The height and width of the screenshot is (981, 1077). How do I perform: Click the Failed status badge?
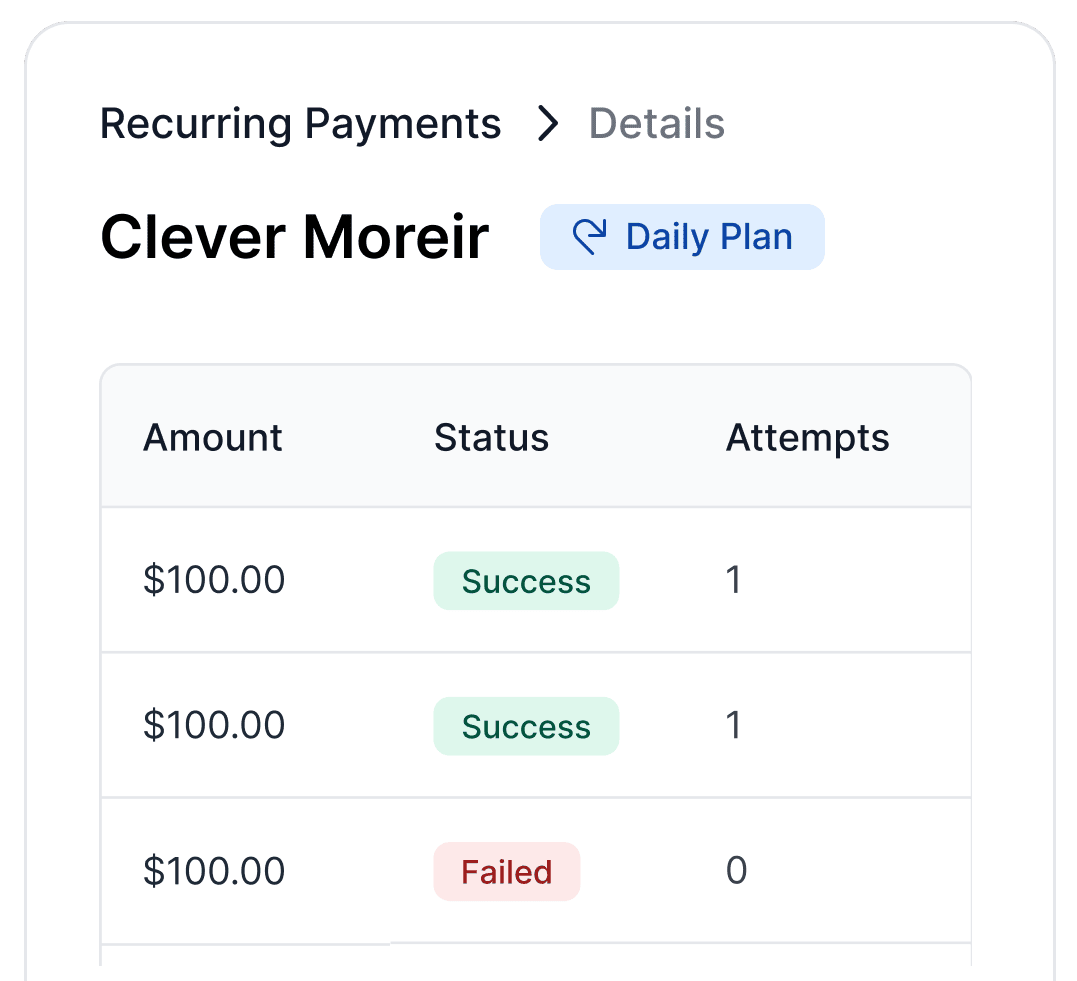[x=506, y=871]
